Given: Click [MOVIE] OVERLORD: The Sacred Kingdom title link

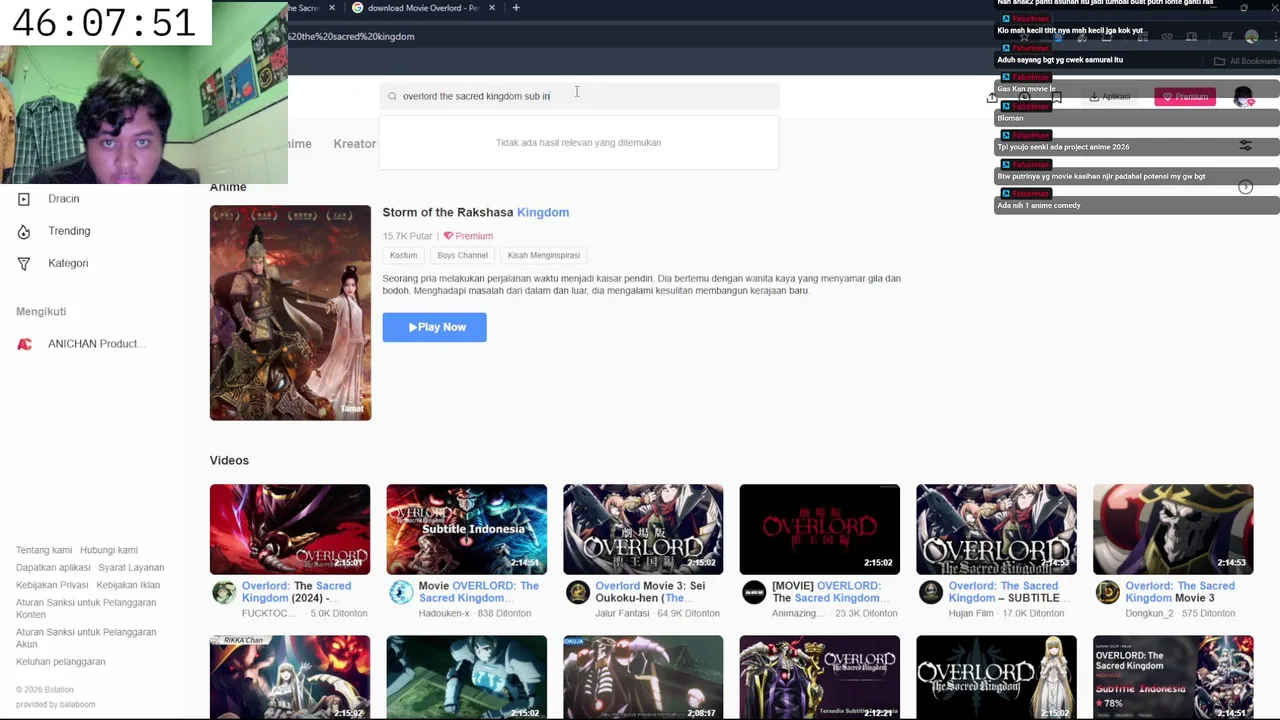Looking at the screenshot, I should [827, 592].
